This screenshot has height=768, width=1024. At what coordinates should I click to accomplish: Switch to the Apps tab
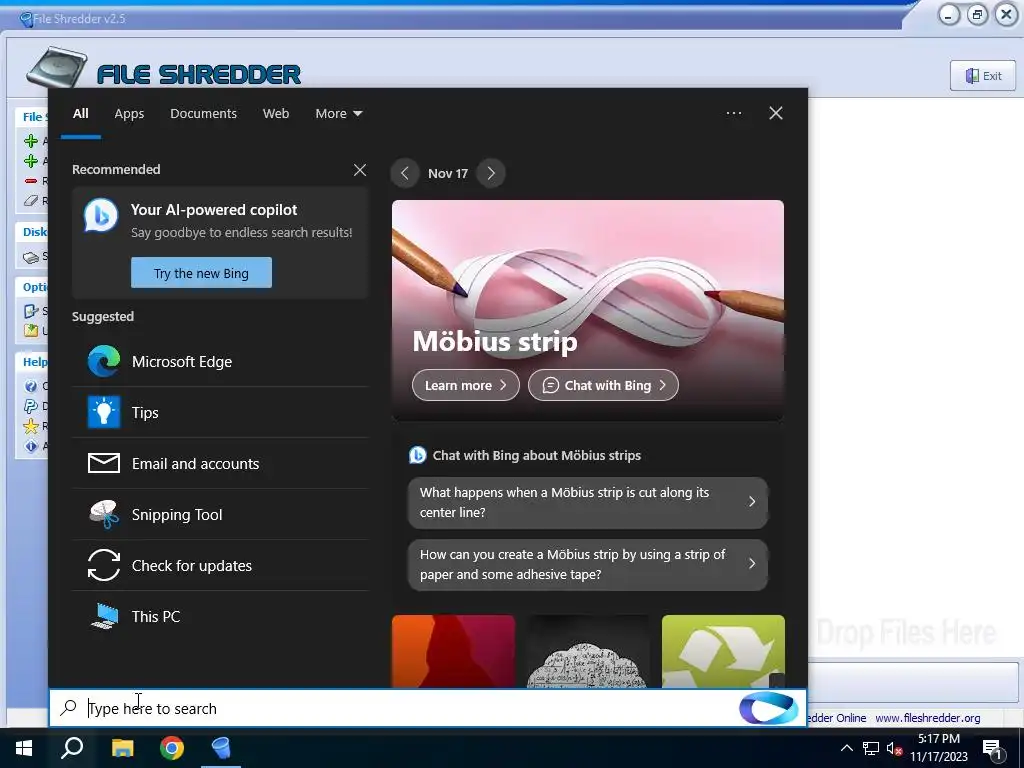129,114
